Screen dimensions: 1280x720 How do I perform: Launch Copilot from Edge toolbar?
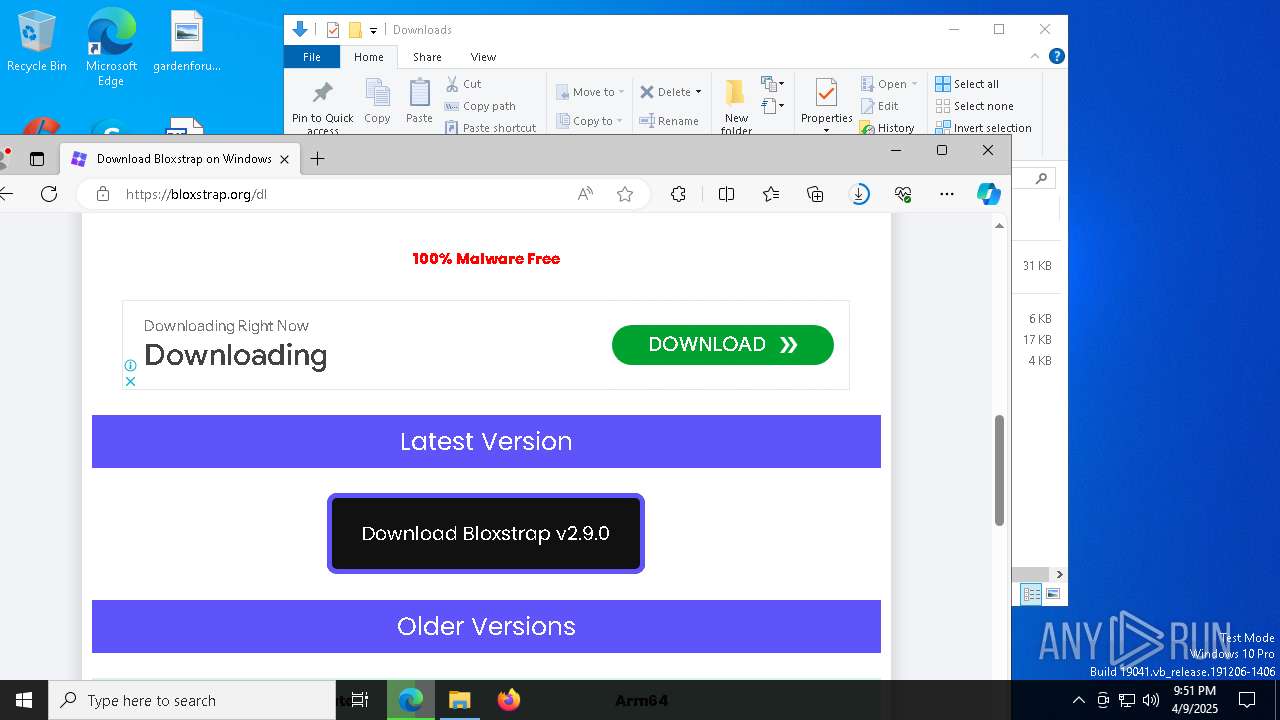pos(989,194)
